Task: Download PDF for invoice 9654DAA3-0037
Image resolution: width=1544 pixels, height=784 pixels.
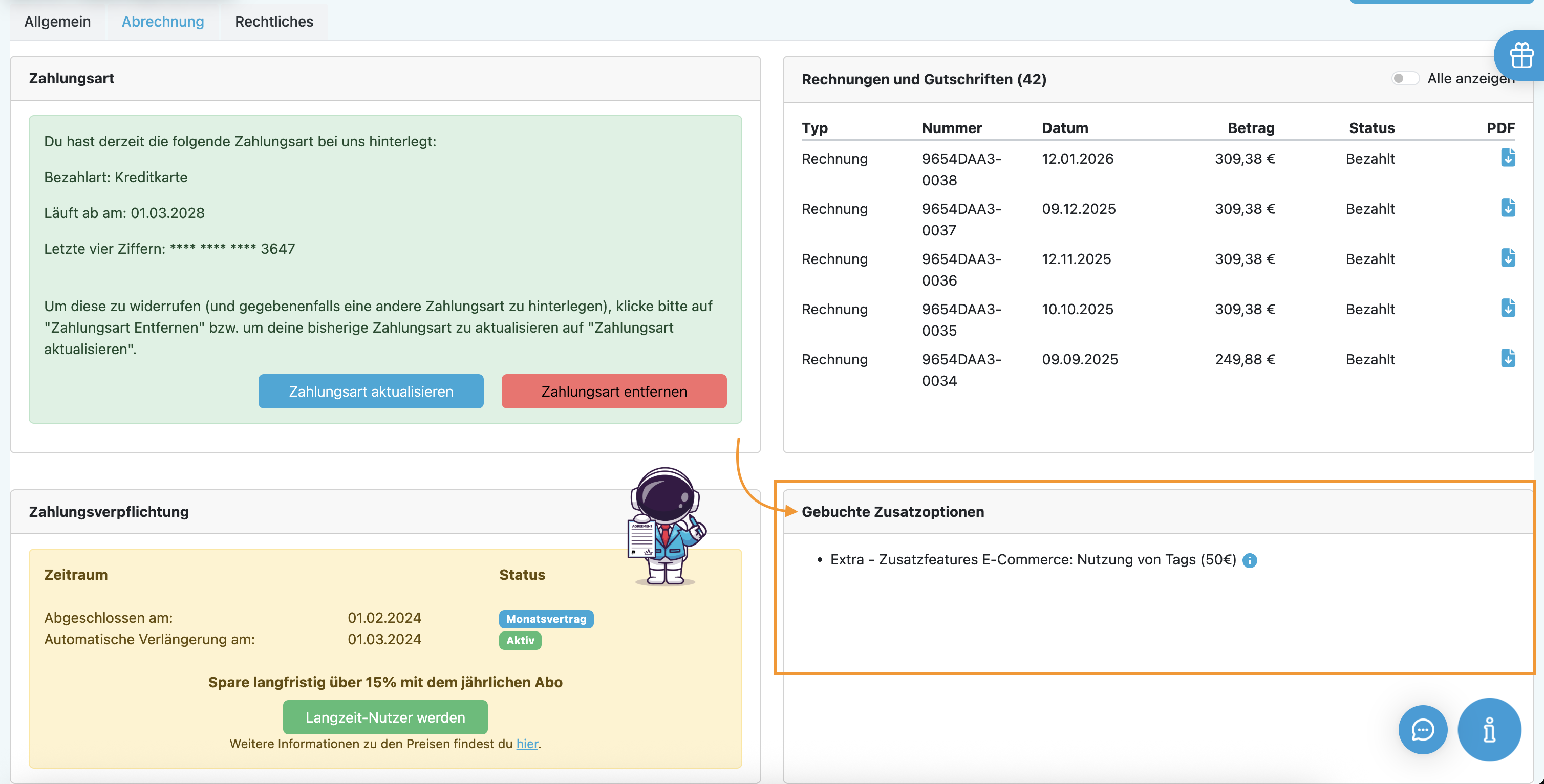Action: point(1508,208)
